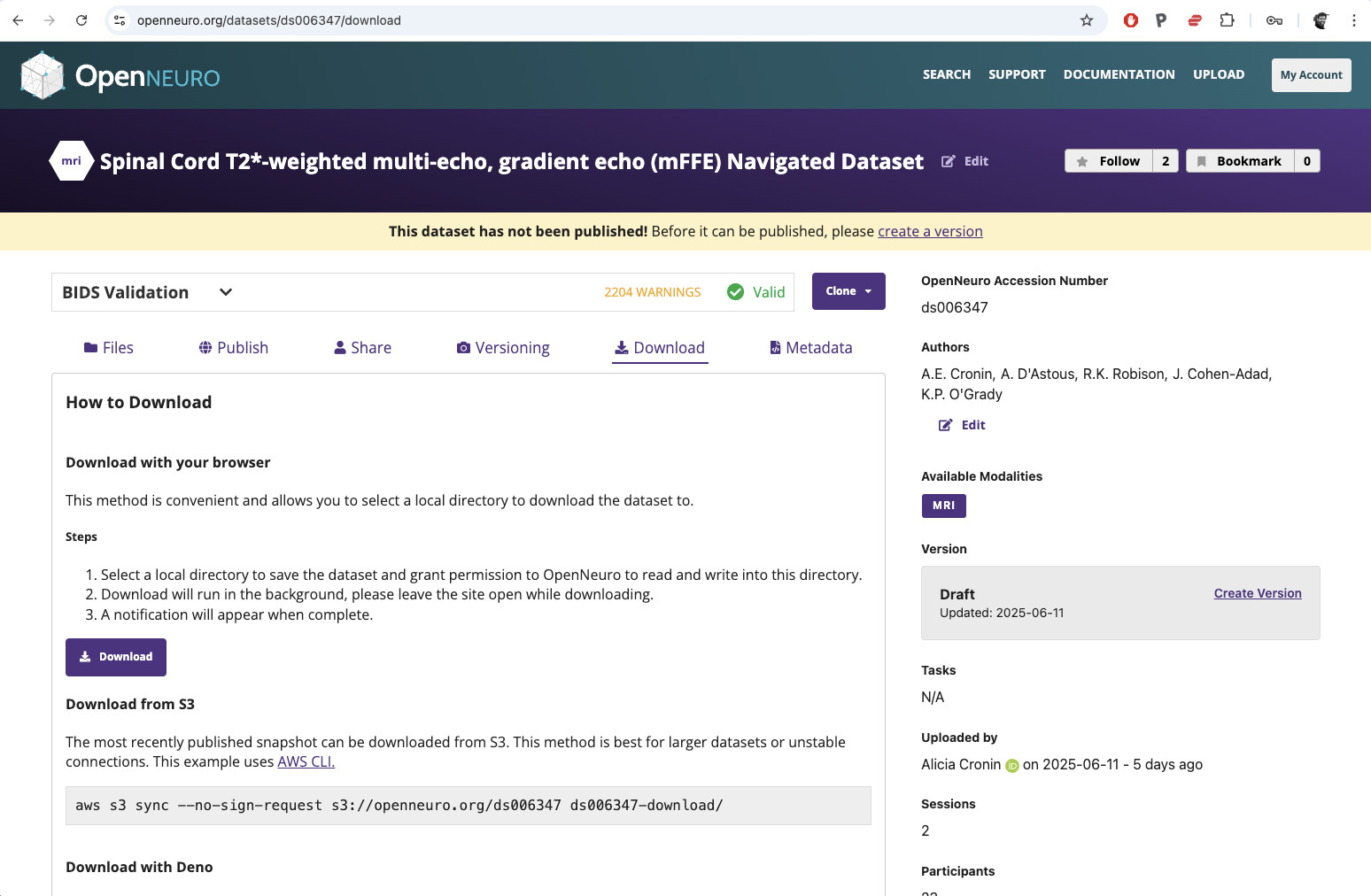Click the follower count 2

1166,161
